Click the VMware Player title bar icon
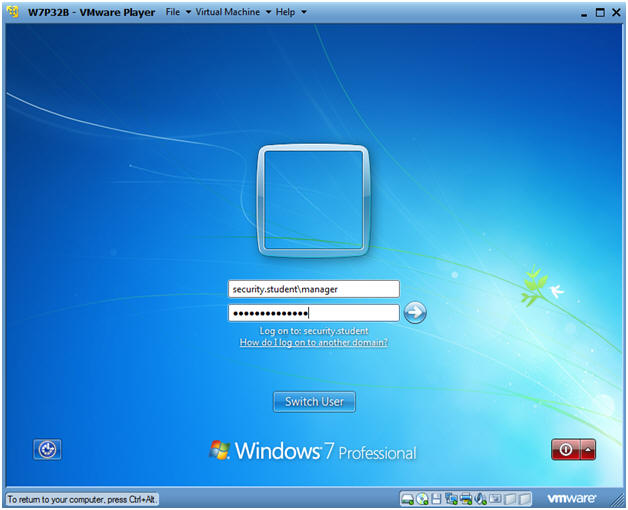 (13, 12)
